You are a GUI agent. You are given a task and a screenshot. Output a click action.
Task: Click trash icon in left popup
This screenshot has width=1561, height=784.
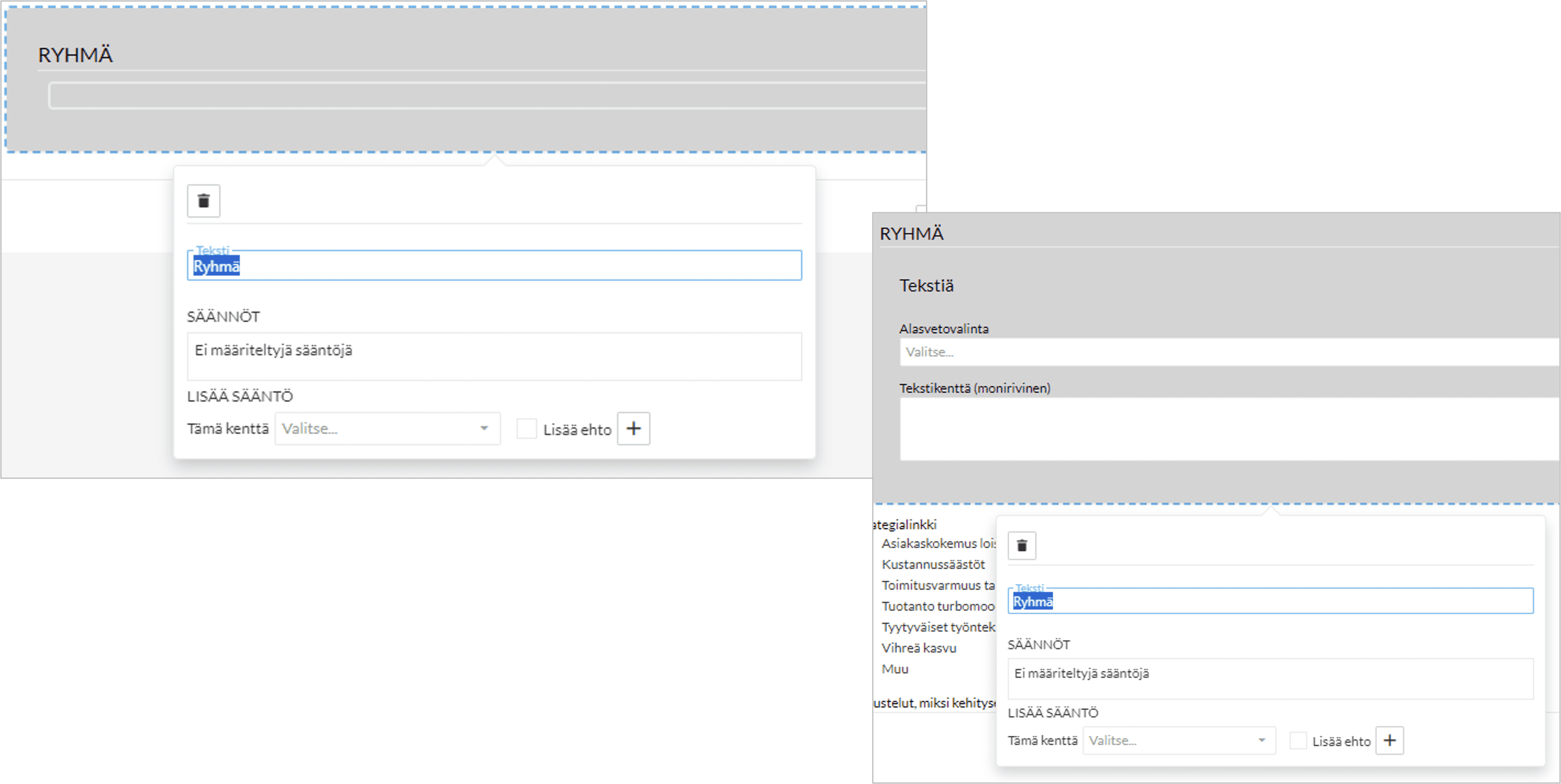(203, 201)
